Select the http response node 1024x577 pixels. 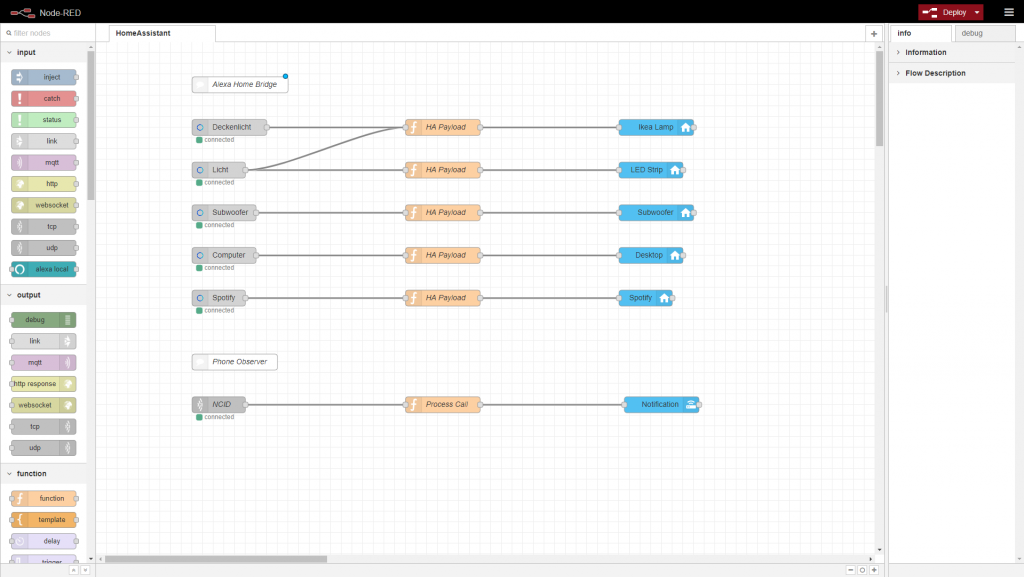(42, 383)
